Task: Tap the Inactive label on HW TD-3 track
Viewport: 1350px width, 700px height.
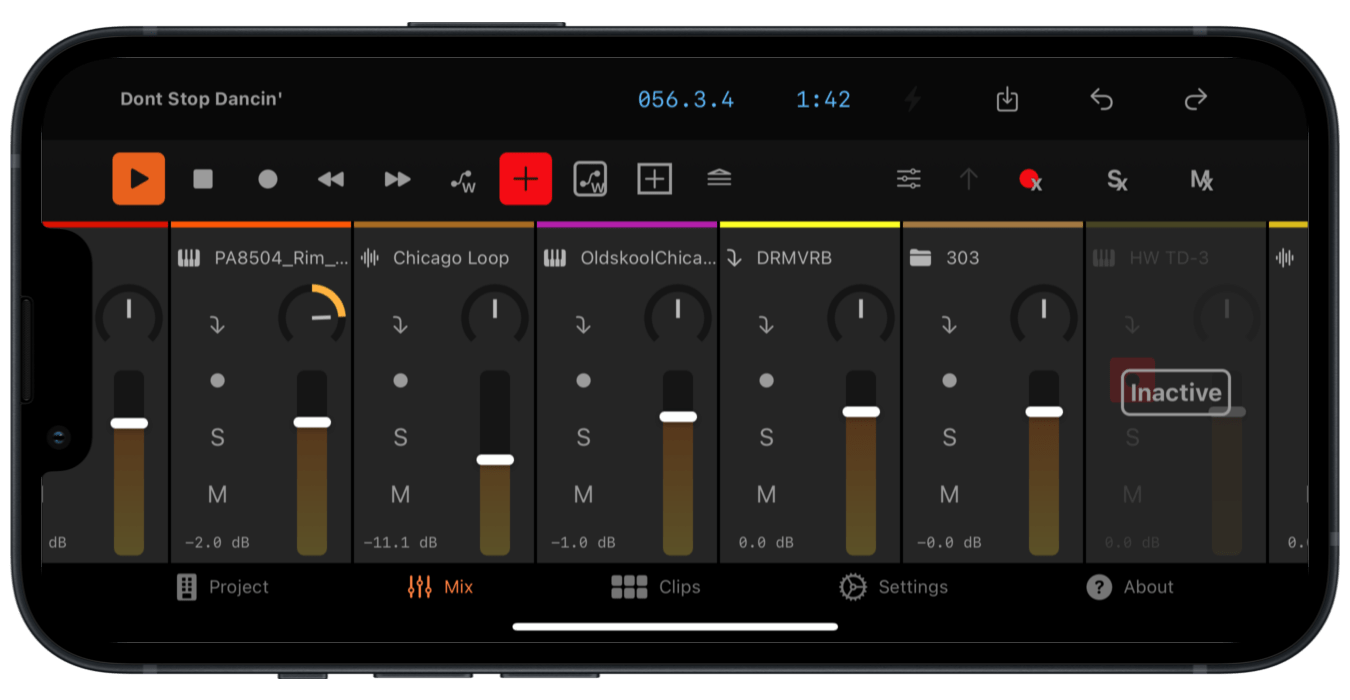Action: point(1176,393)
